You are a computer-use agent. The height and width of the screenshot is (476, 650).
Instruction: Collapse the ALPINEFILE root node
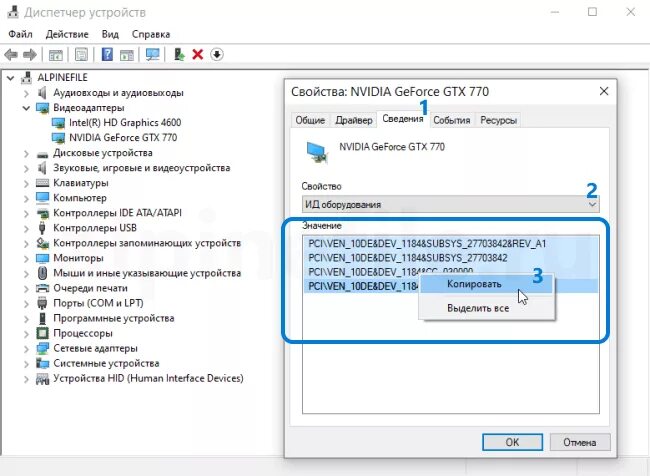(11, 78)
